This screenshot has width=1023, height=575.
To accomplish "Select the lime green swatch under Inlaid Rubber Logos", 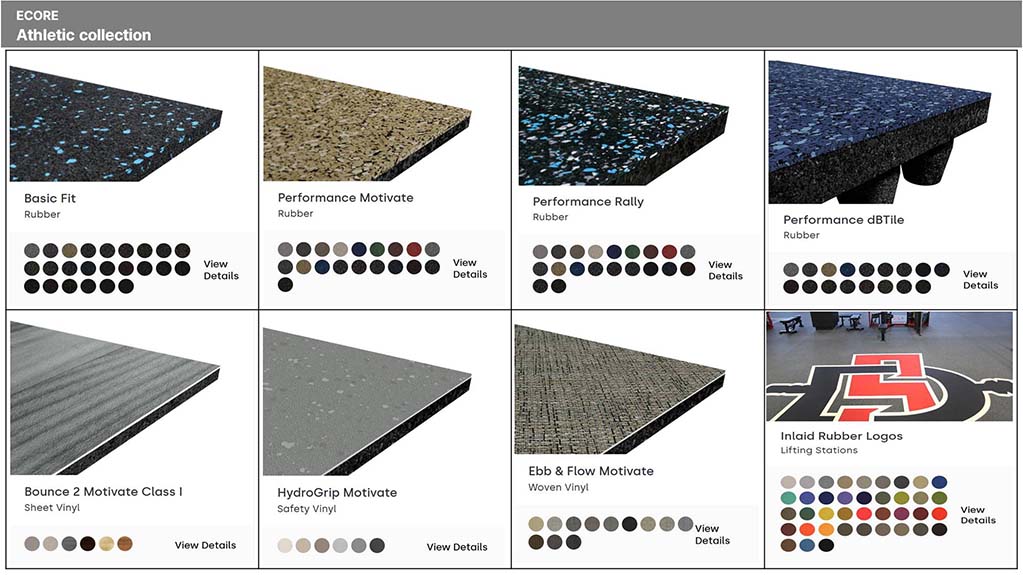I will tap(902, 498).
